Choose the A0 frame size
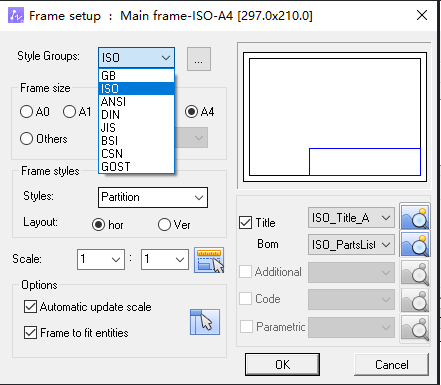The width and height of the screenshot is (441, 385). point(26,112)
